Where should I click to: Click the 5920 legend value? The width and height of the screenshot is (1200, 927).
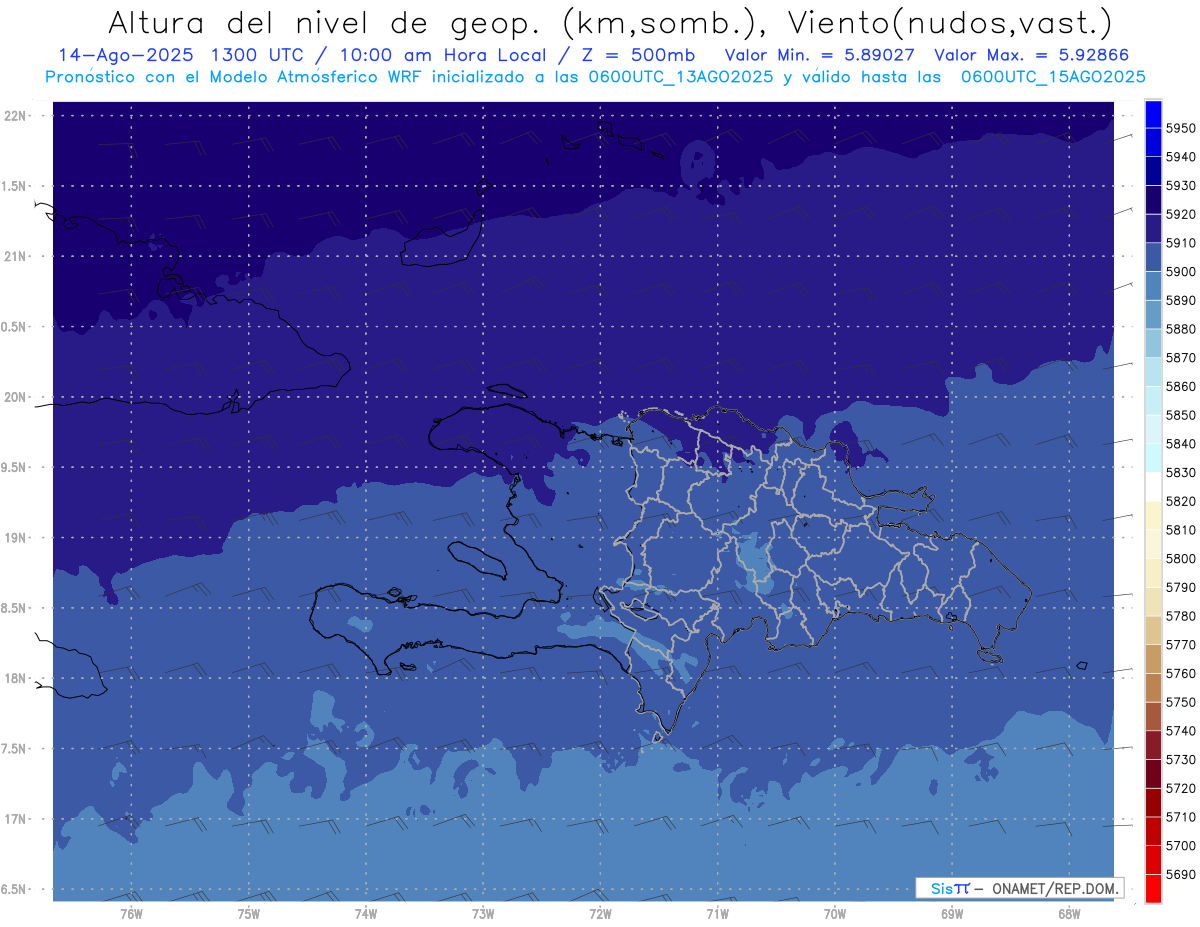[x=1181, y=214]
